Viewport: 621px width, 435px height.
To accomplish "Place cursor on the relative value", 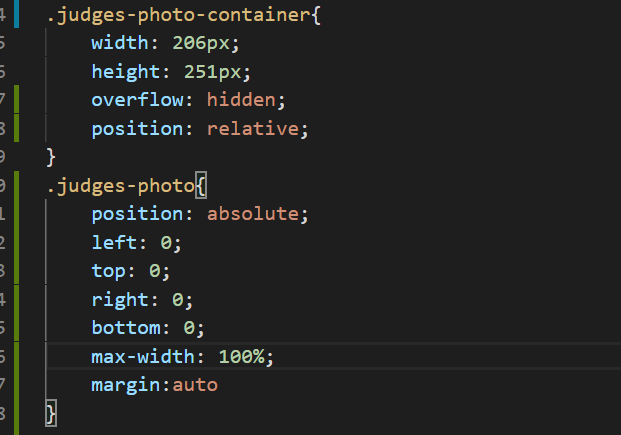I will 252,129.
